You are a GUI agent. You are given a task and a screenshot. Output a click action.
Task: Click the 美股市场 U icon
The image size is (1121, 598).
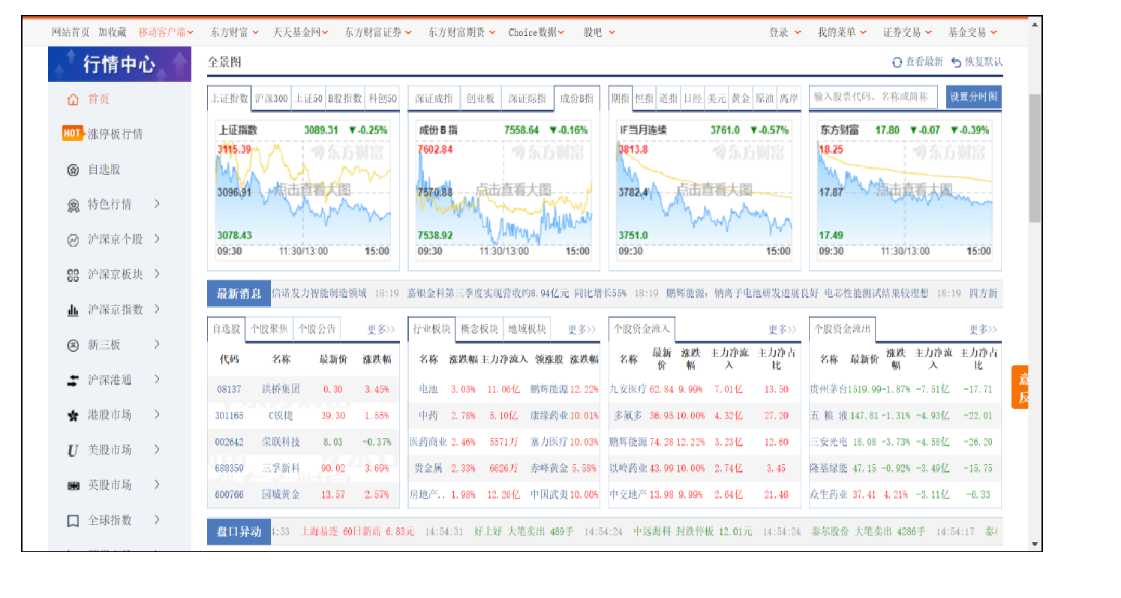[73, 451]
